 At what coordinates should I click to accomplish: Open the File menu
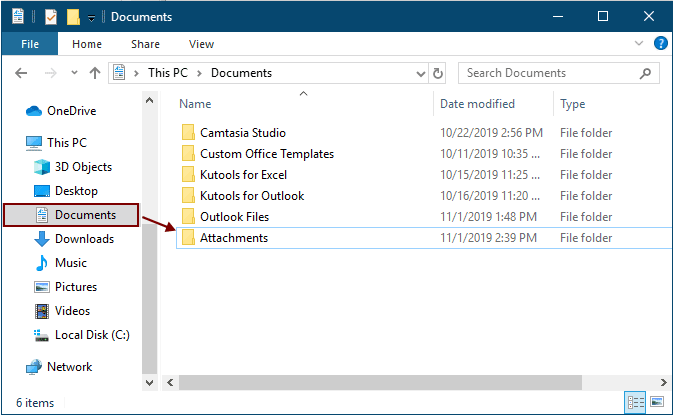[x=30, y=44]
